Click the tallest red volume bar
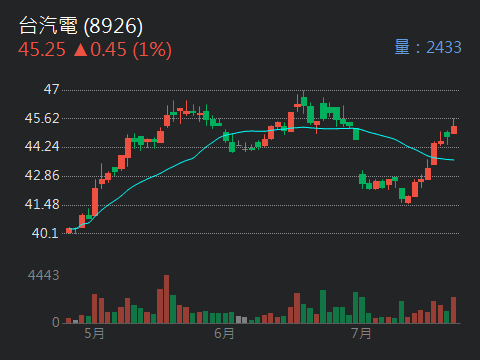The height and width of the screenshot is (360, 480). click(x=166, y=299)
